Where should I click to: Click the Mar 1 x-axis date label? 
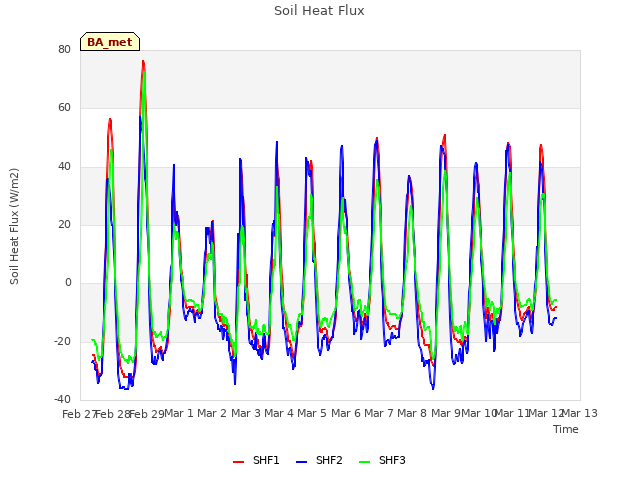pos(179,413)
